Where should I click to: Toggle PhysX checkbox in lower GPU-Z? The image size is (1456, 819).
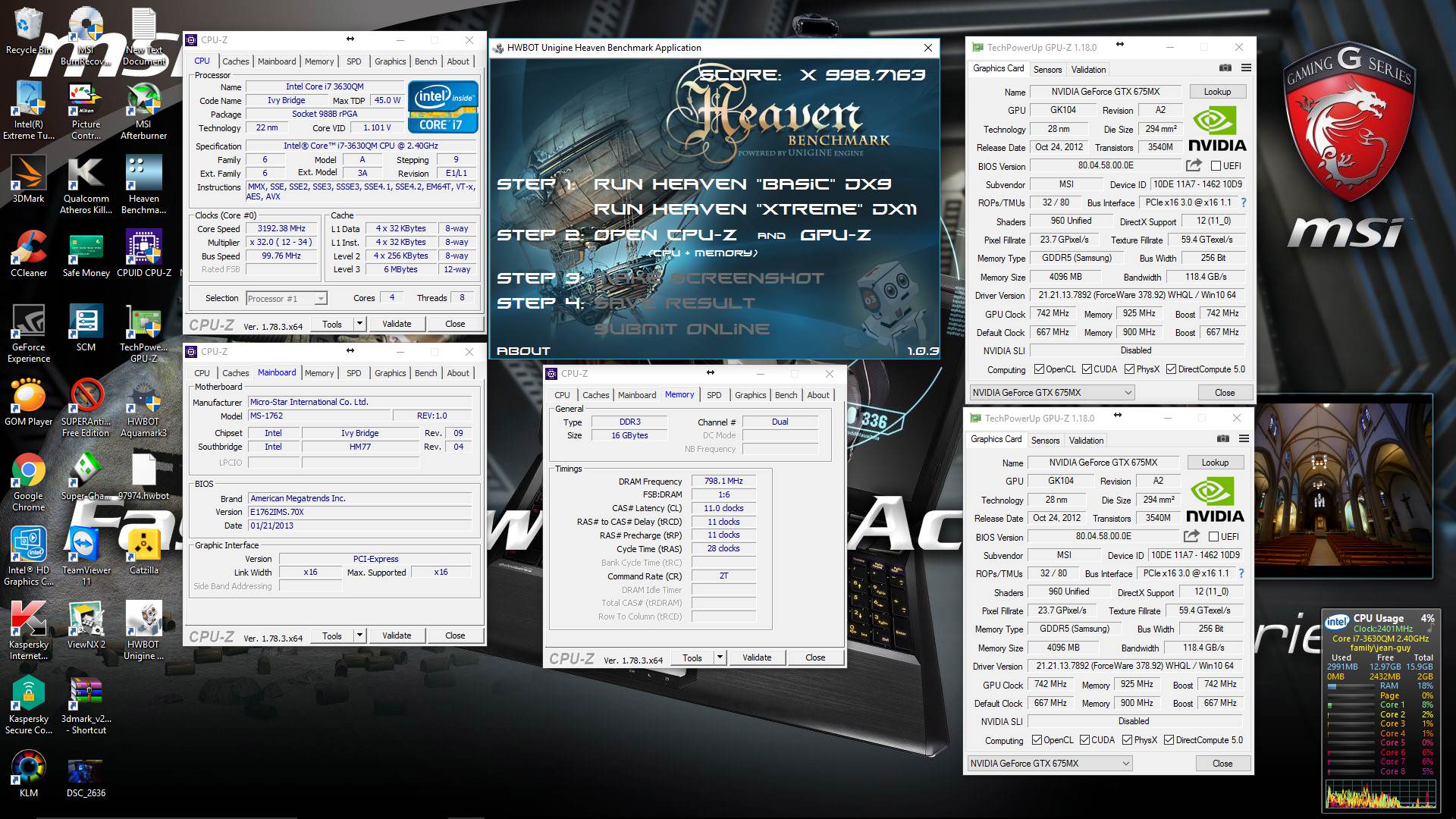[x=1128, y=740]
